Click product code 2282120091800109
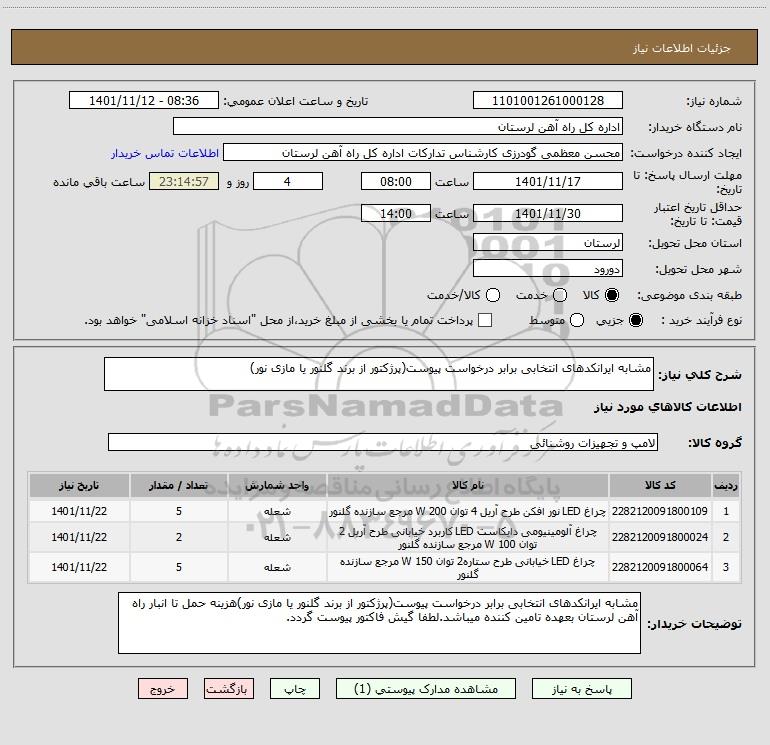This screenshot has width=770, height=745. coord(660,511)
